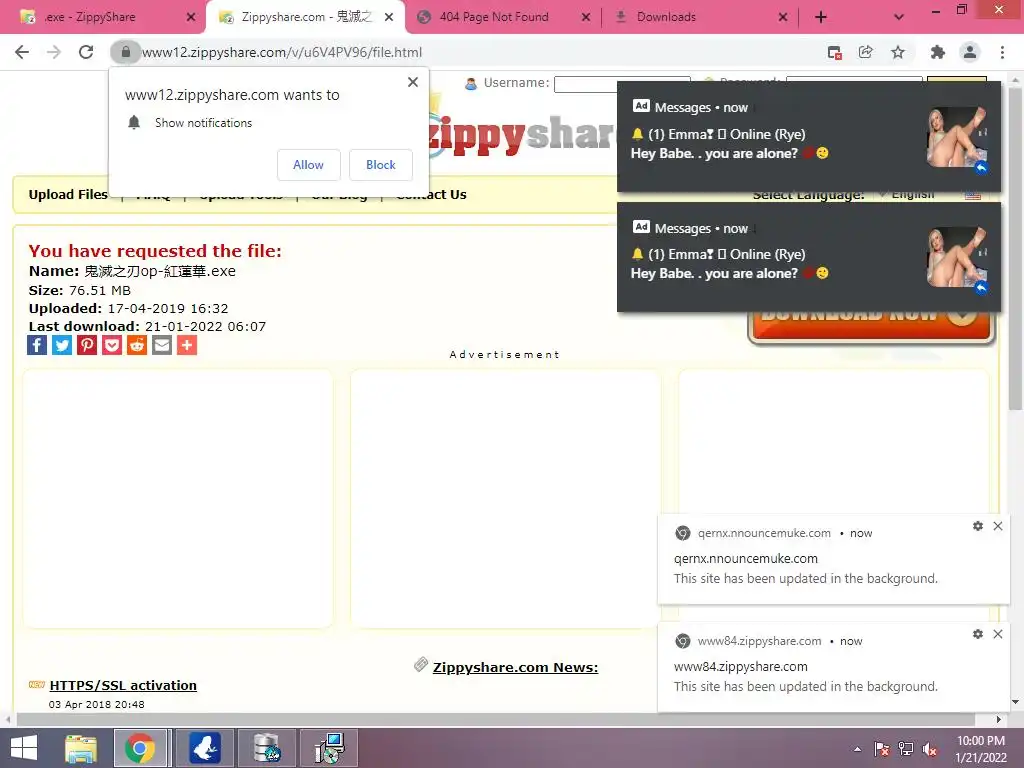Close the Downloads tab
Screen dimensions: 1024x768
(783, 17)
